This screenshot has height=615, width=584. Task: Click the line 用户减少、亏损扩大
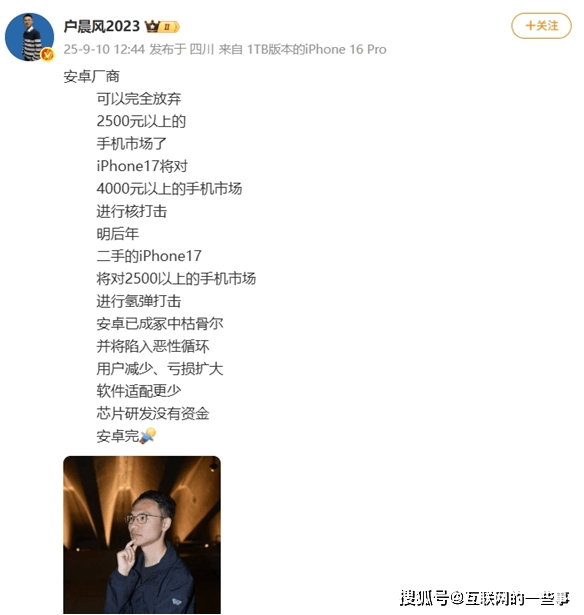[160, 369]
